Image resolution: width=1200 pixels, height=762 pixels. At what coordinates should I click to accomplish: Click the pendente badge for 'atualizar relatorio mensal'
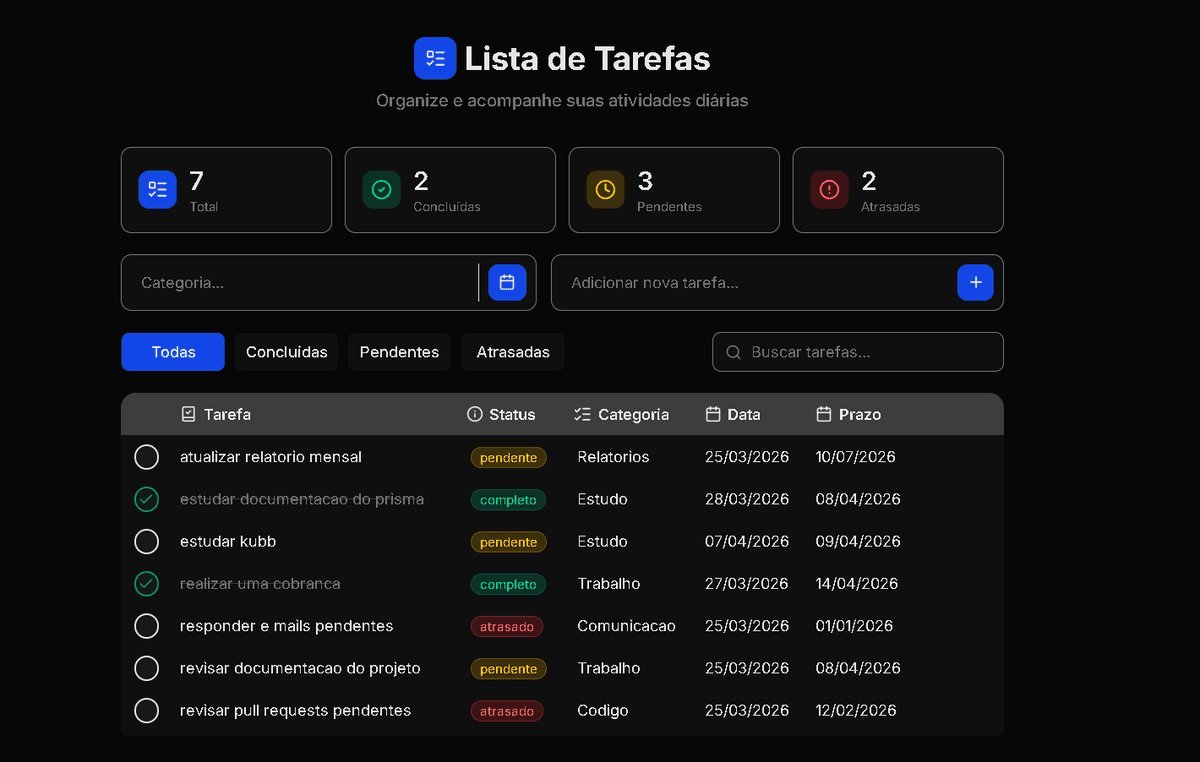(508, 458)
